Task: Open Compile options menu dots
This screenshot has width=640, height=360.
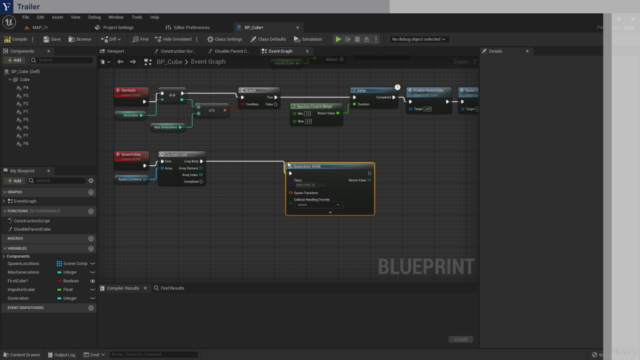Action: point(33,39)
